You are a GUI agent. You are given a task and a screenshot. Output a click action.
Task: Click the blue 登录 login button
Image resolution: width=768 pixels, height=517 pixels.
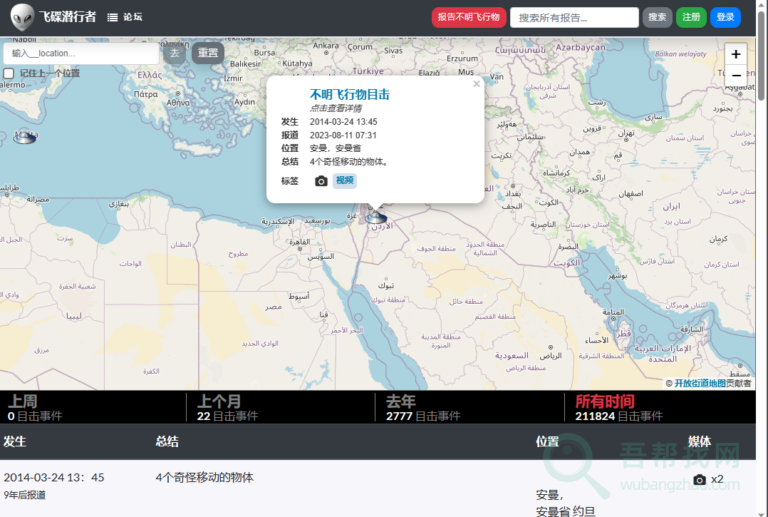[725, 17]
